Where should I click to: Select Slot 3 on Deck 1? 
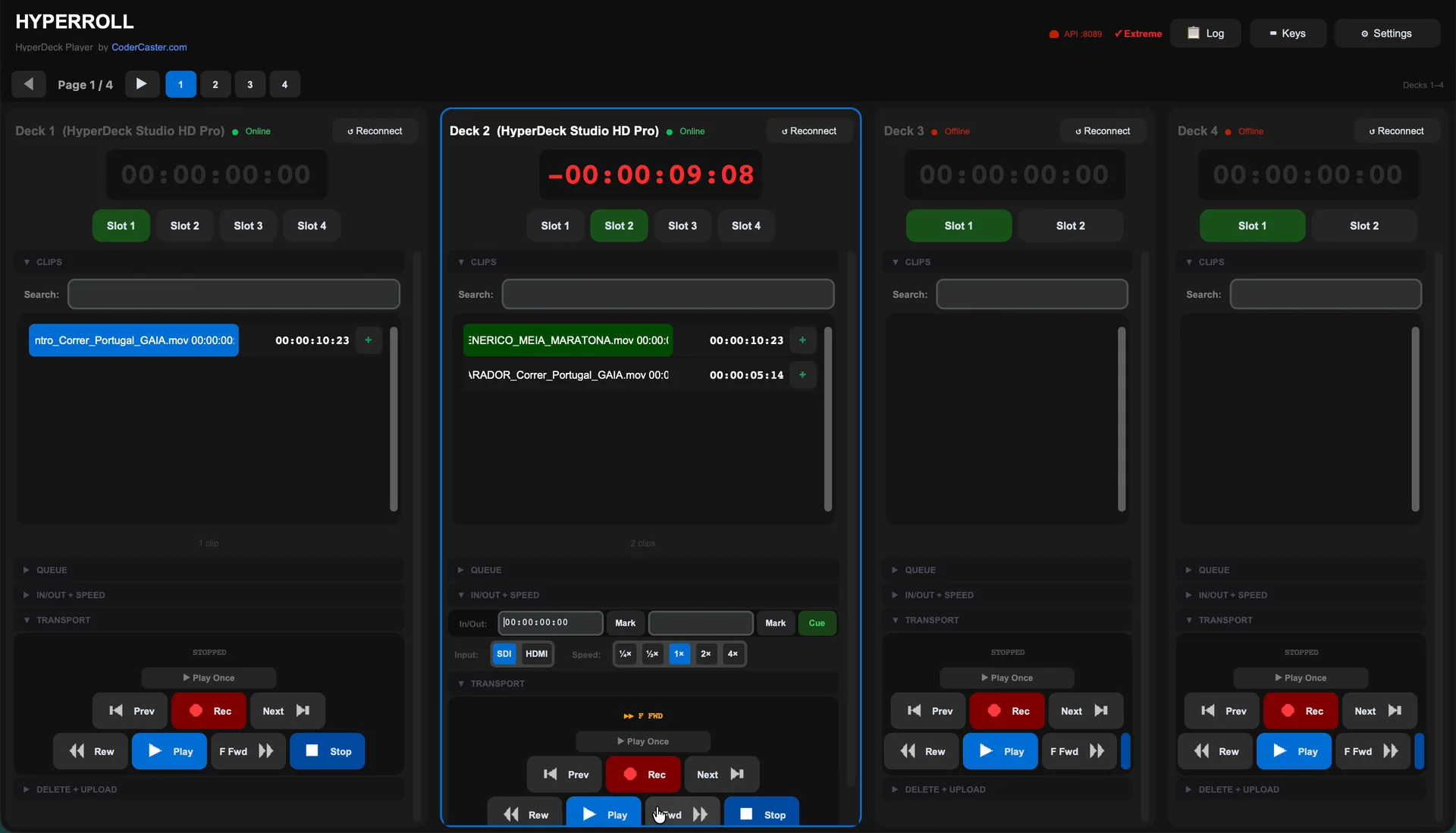coord(249,226)
